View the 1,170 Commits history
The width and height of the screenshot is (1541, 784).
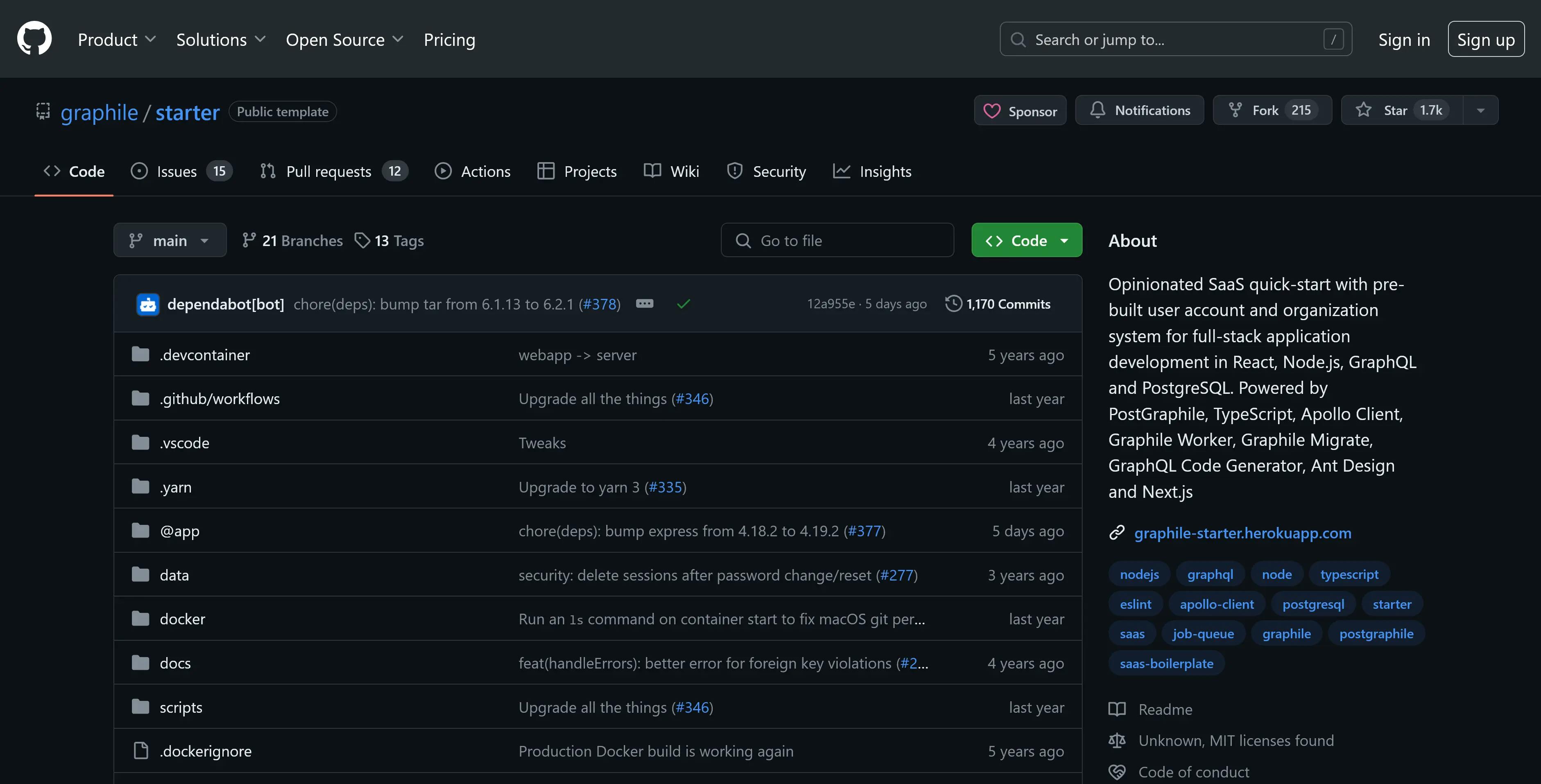point(998,304)
